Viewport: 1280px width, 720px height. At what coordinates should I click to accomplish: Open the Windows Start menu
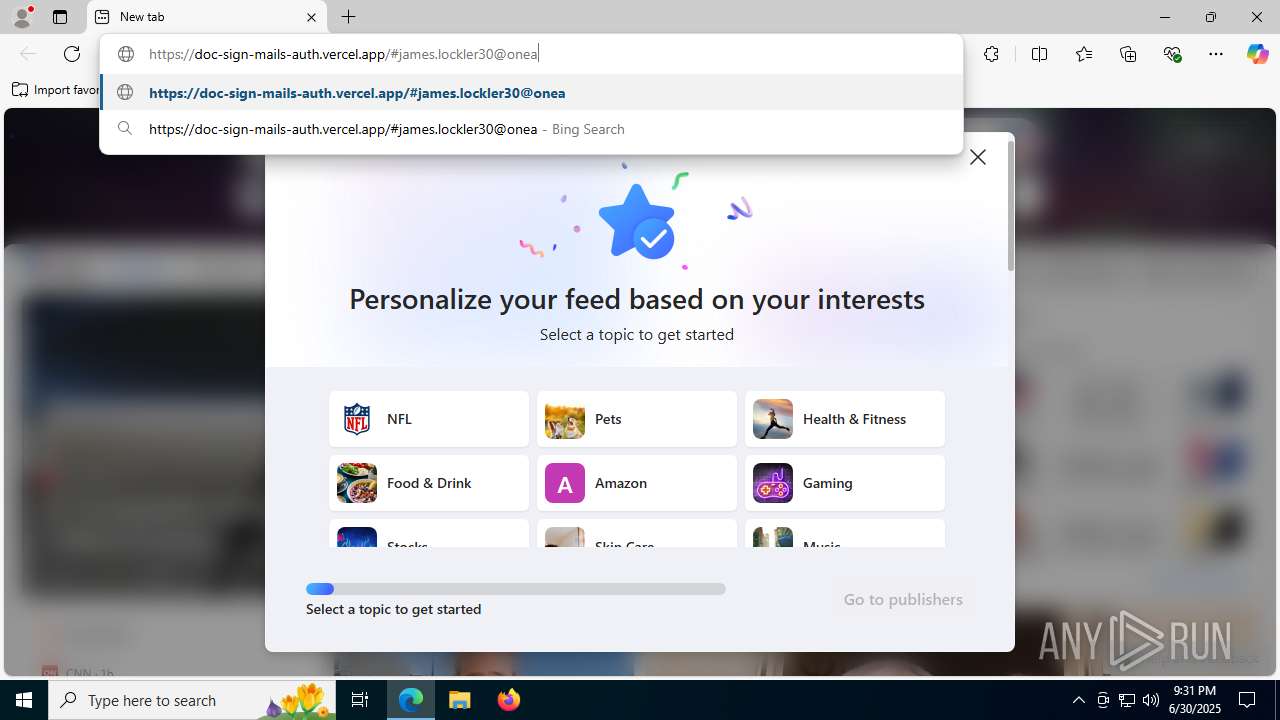[24, 700]
